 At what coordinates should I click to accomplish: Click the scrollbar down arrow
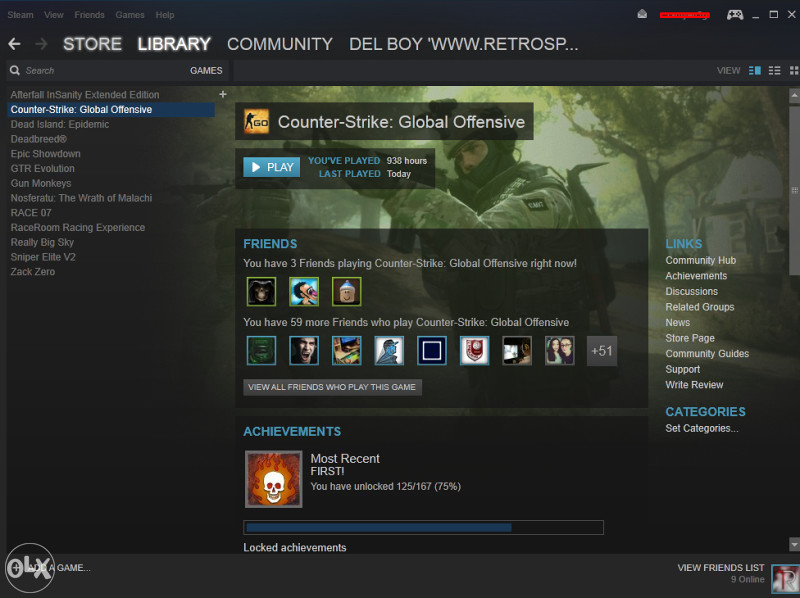click(x=794, y=544)
